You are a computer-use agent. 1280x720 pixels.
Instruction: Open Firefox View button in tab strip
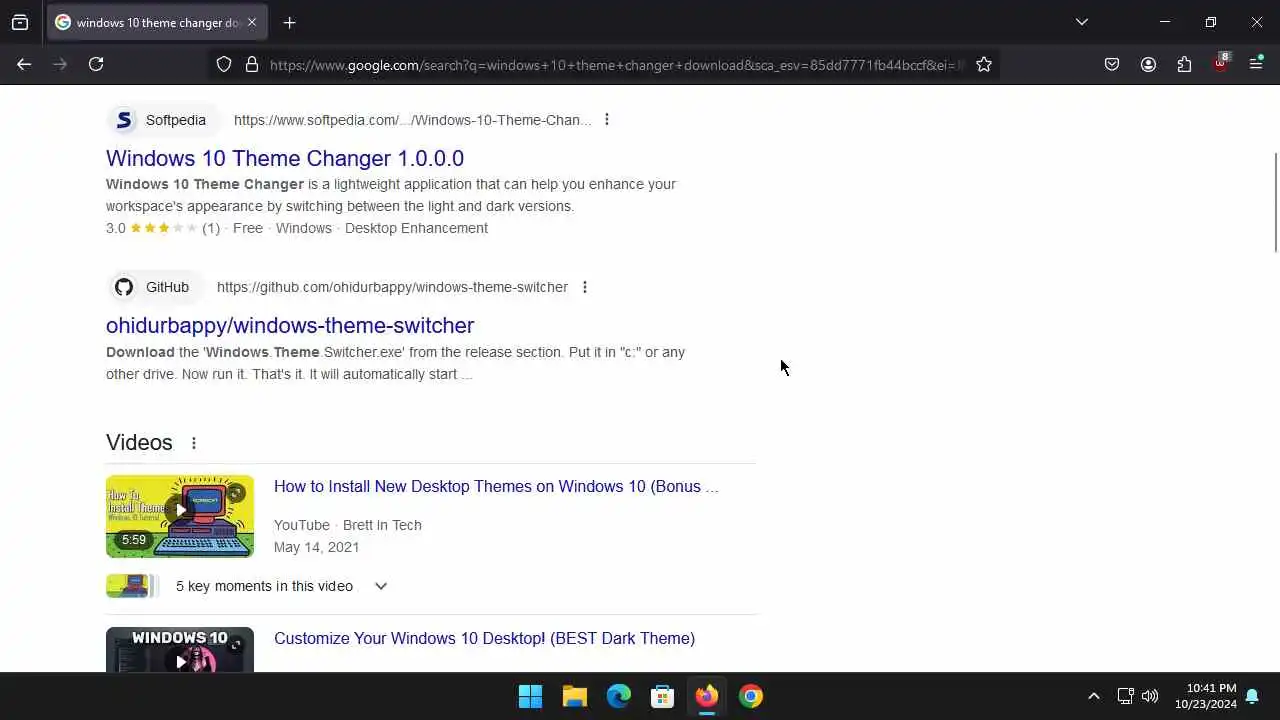click(20, 22)
